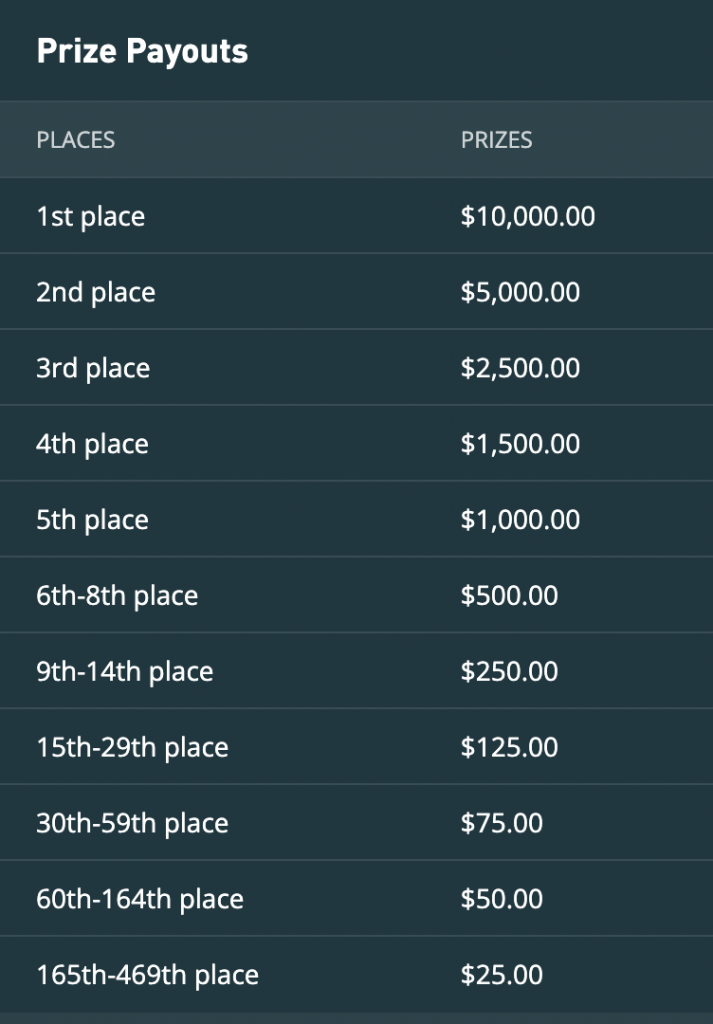Click the $5,000.00 prize value

[520, 292]
